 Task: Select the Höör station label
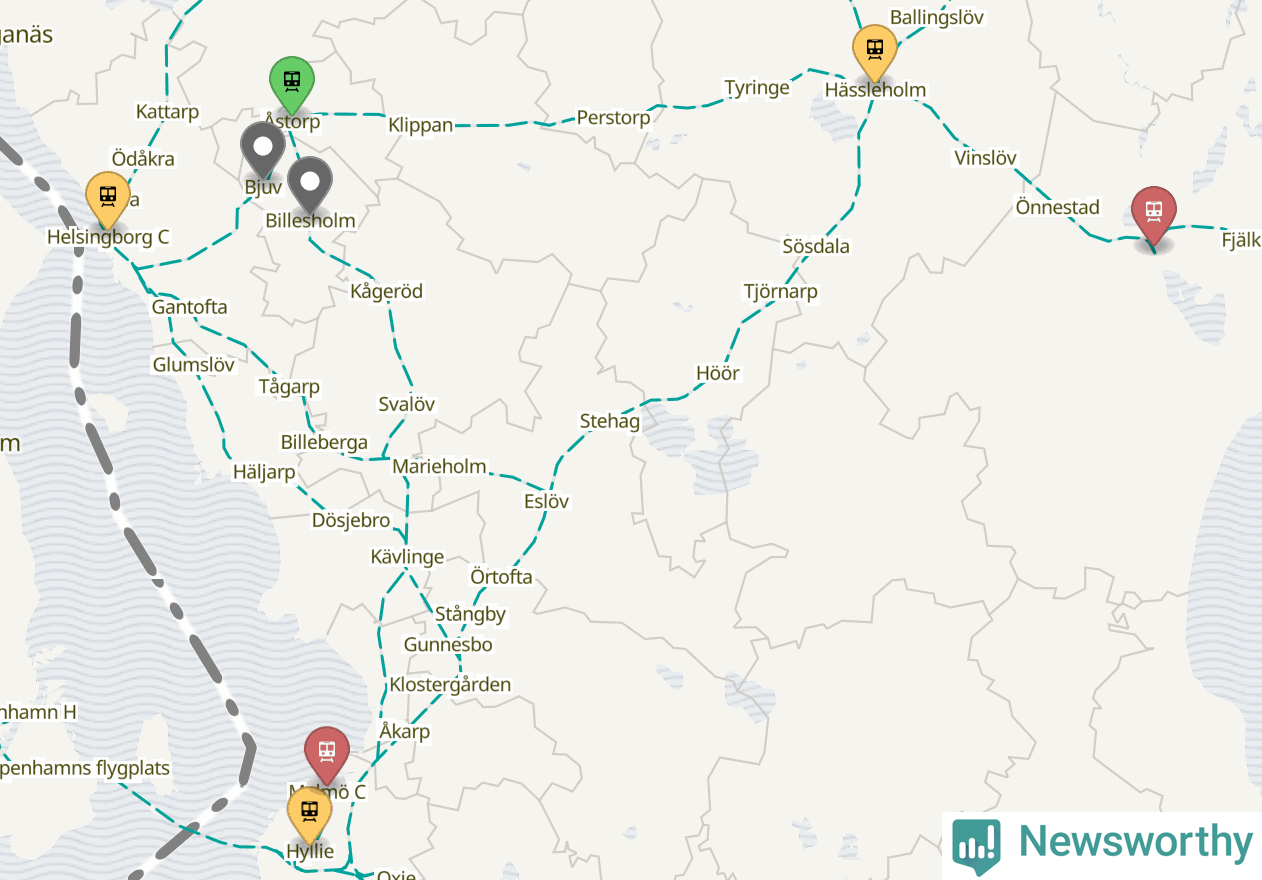[x=718, y=373]
